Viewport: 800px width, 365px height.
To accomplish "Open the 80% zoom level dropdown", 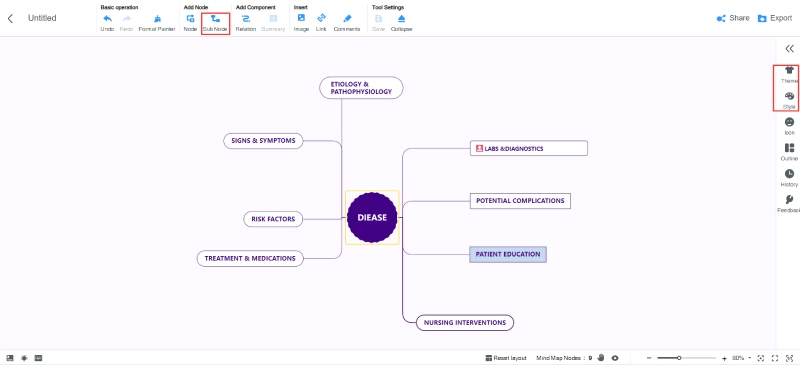I will coord(742,358).
